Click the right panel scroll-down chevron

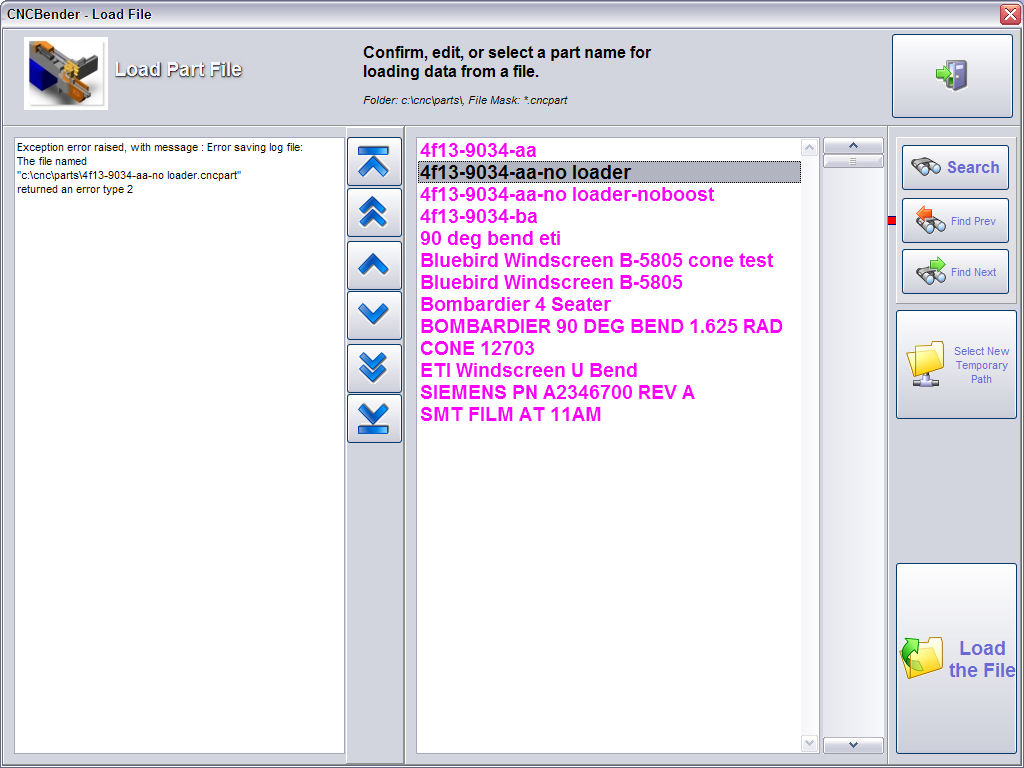[853, 745]
